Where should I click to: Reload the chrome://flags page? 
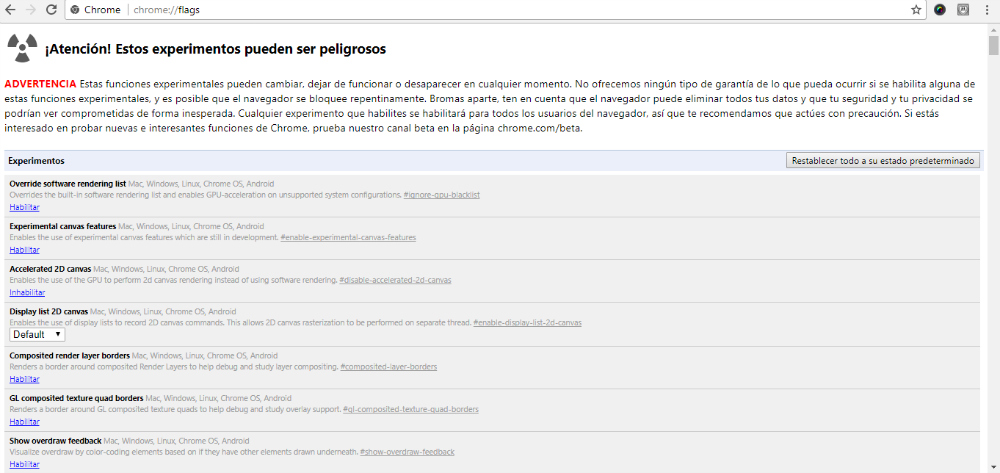51,10
